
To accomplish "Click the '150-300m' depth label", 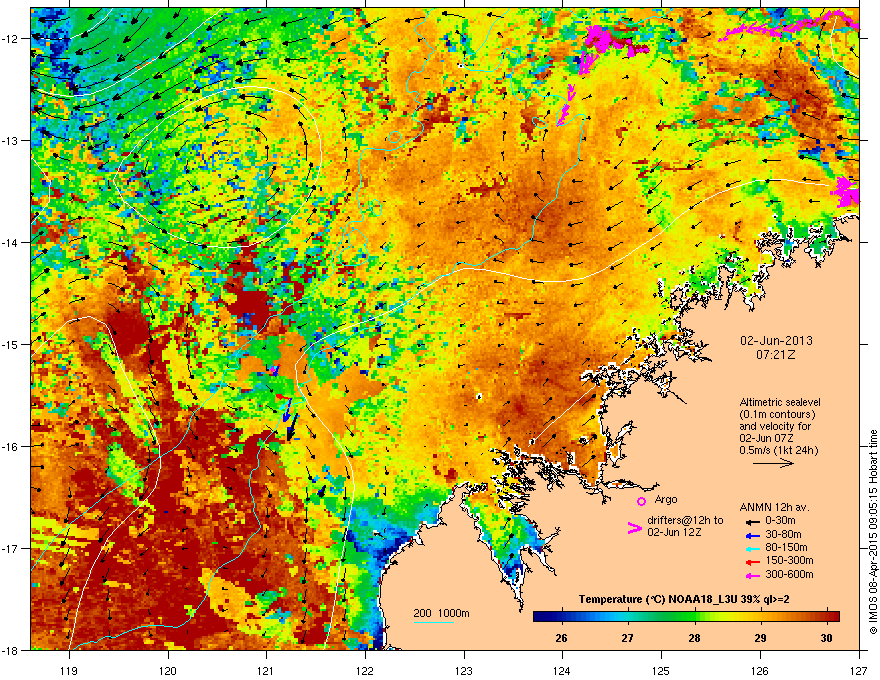I will point(789,560).
